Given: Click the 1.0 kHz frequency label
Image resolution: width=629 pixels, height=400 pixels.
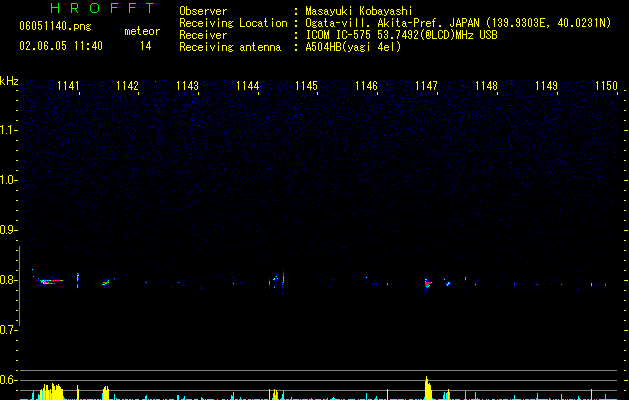Looking at the screenshot, I should tap(8, 180).
